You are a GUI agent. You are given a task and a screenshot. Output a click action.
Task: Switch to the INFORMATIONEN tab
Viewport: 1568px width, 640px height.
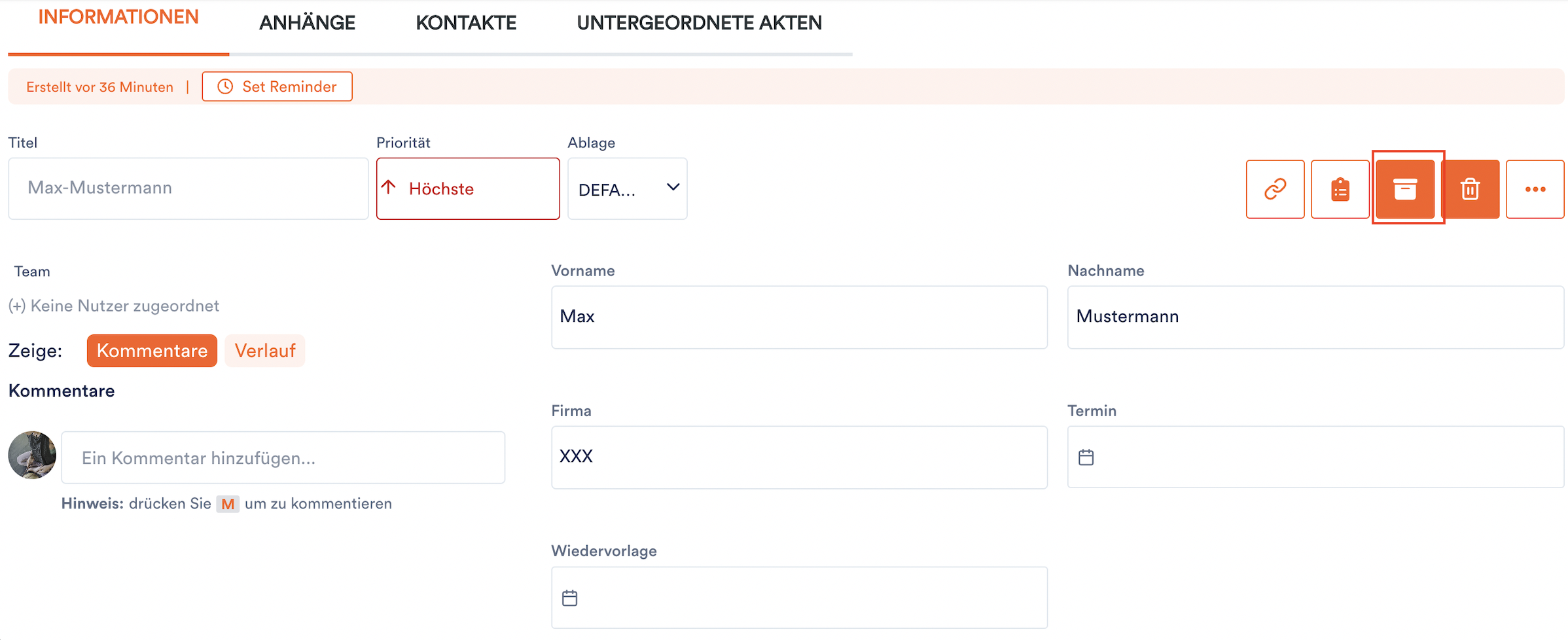(118, 17)
